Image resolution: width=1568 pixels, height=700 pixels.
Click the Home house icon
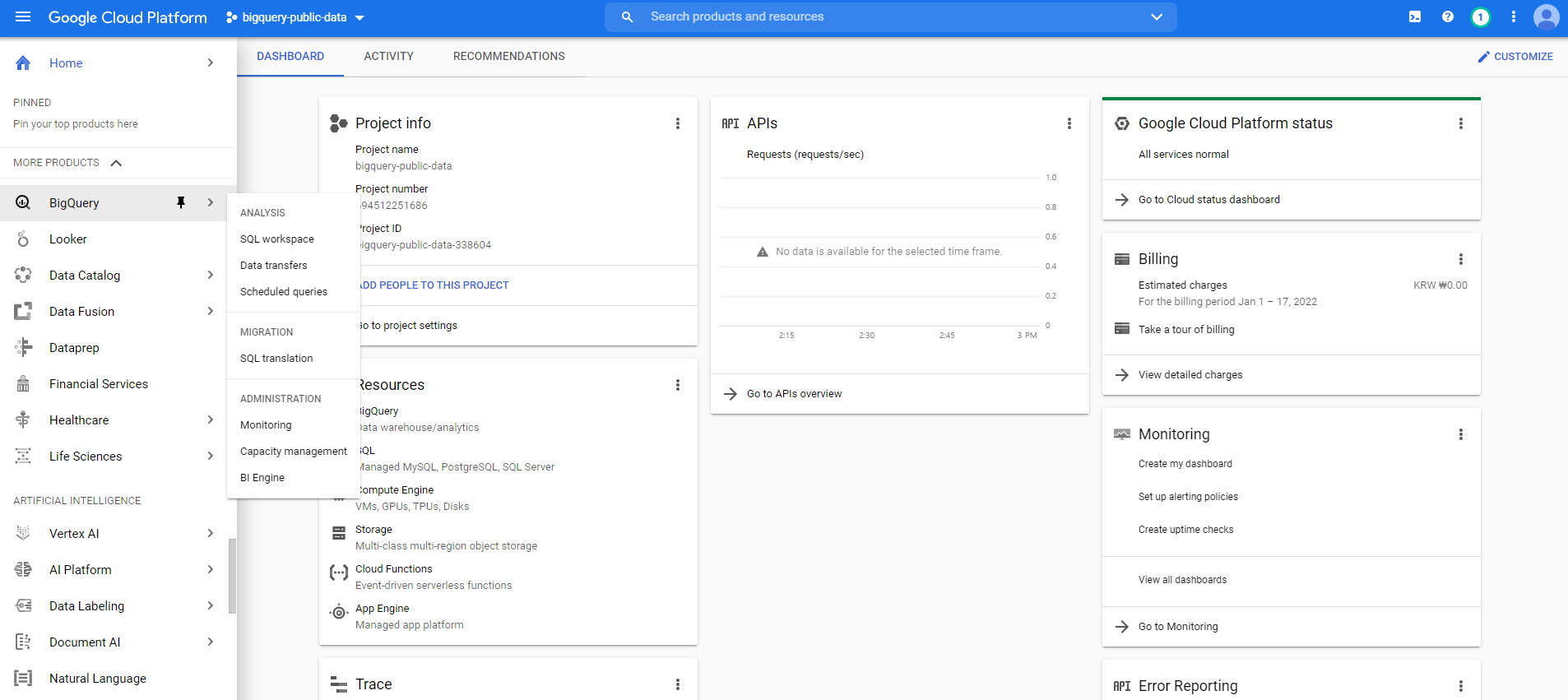coord(23,63)
